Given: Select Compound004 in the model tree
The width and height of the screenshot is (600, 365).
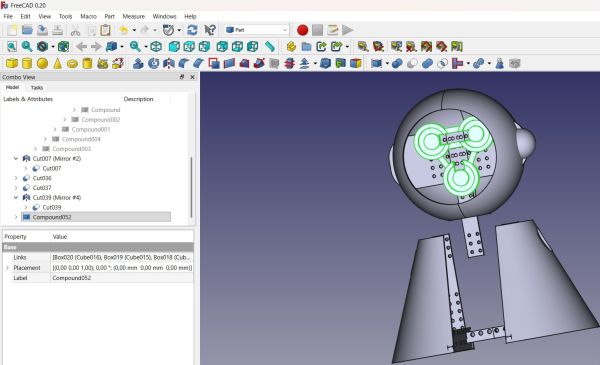Looking at the screenshot, I should click(x=81, y=139).
